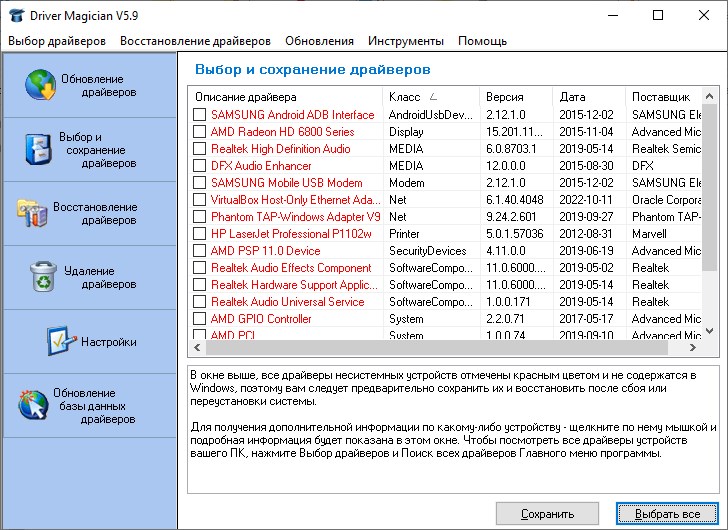Click the date 2022-10-11 cell
The image size is (728, 530).
click(x=585, y=200)
